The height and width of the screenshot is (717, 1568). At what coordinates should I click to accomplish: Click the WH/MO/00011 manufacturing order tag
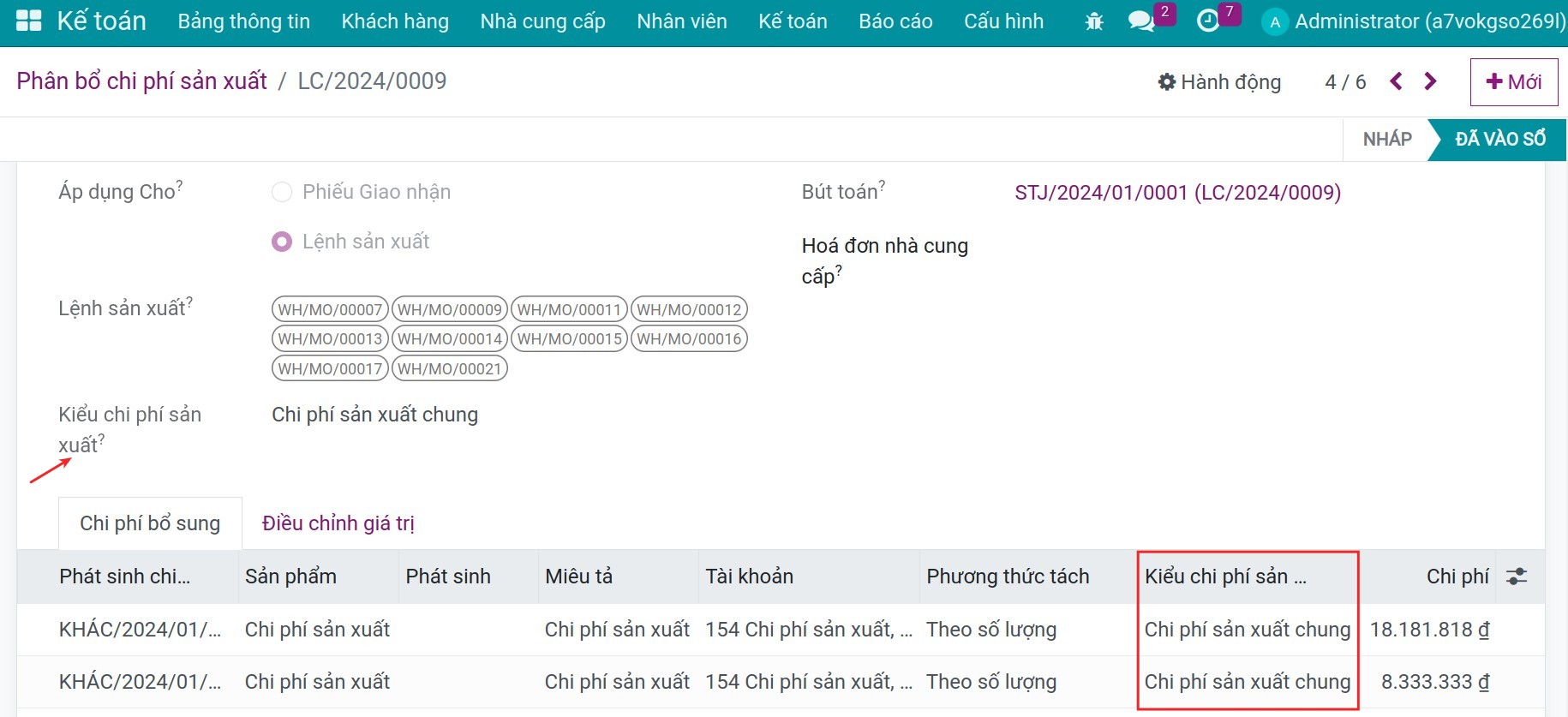click(569, 309)
